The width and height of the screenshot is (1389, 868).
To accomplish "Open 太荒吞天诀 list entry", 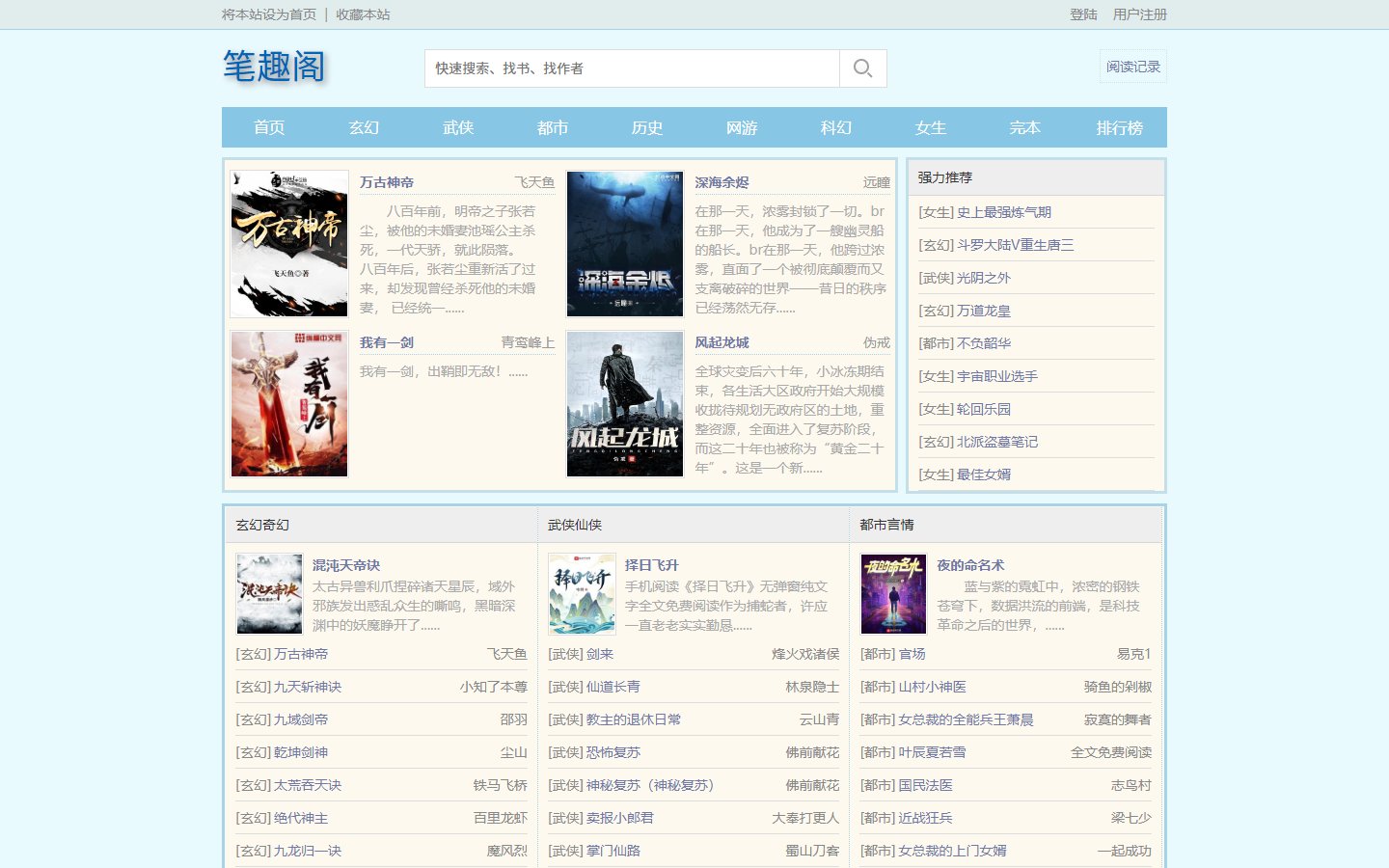I will click(x=308, y=785).
